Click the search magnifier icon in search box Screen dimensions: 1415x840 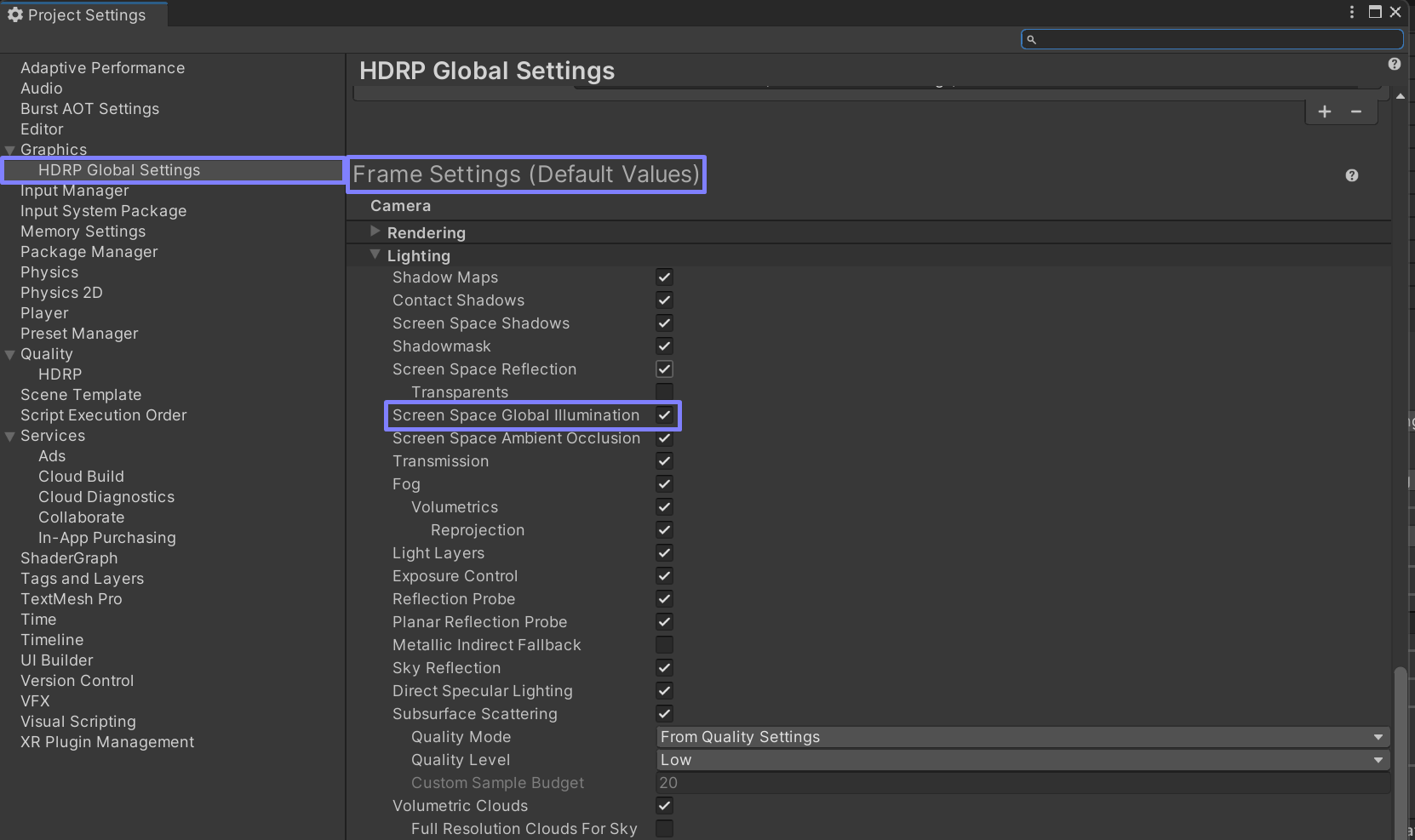pos(1031,39)
